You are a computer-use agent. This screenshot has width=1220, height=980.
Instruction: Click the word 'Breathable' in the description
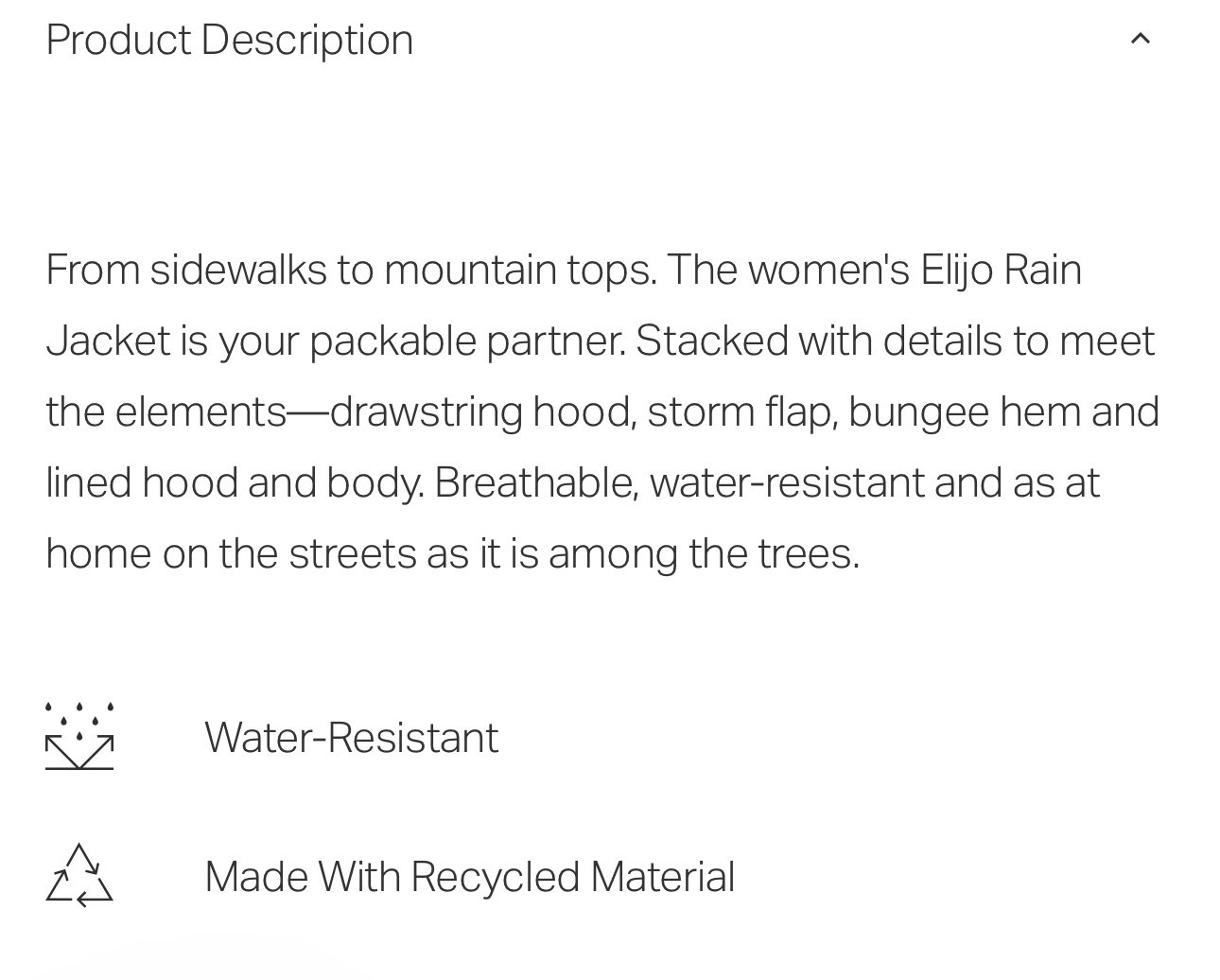coord(536,483)
